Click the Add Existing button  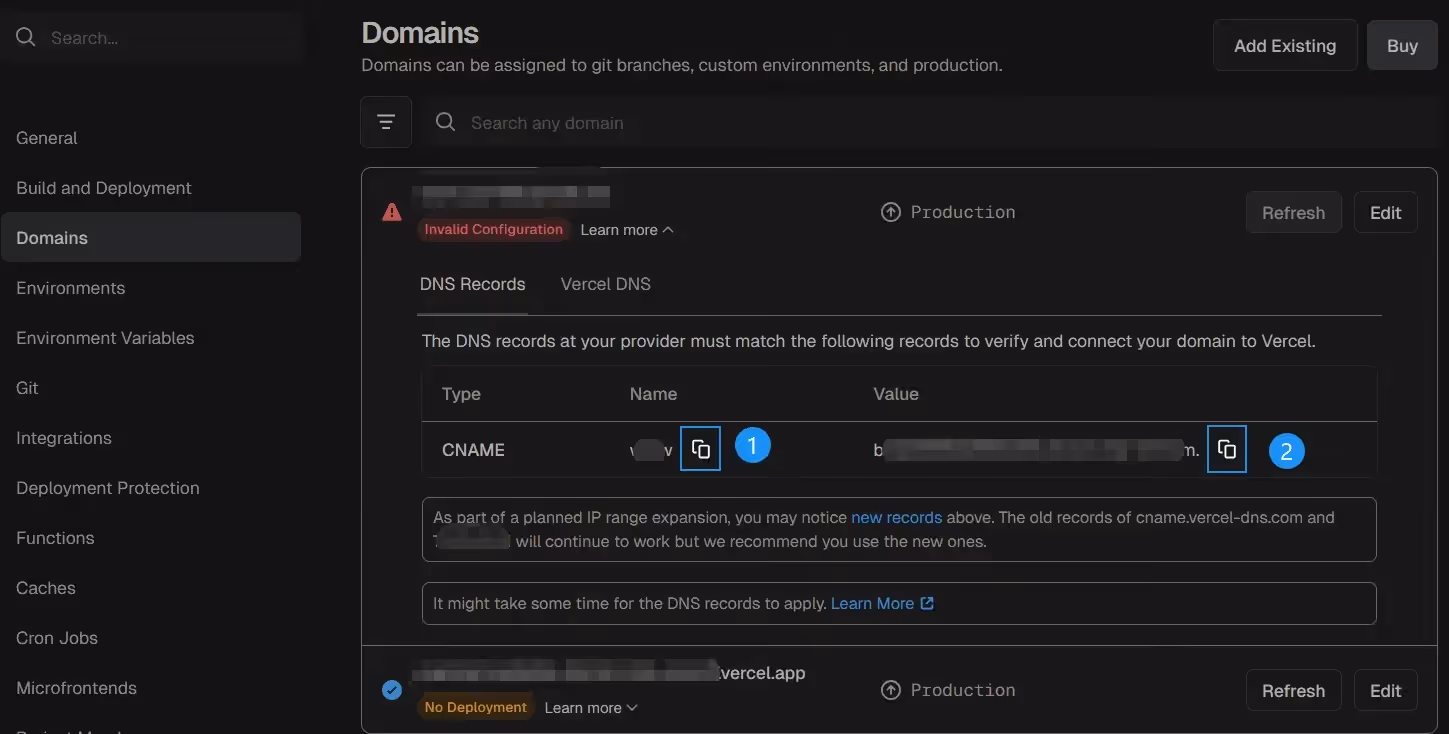pos(1284,46)
